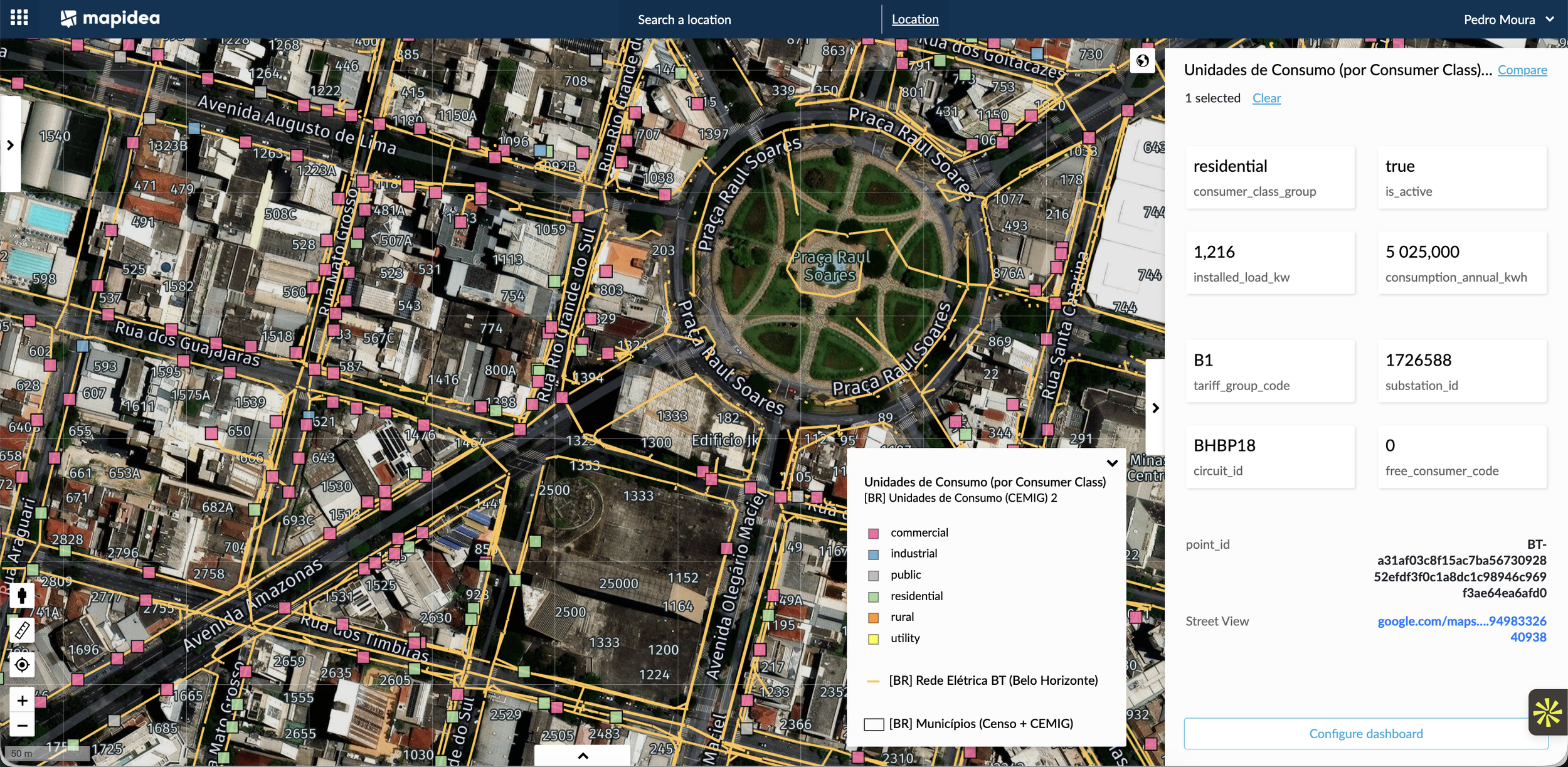
Task: Click '[BR] Unidades de Consumo (CEMIG) 2' text
Action: (960, 498)
